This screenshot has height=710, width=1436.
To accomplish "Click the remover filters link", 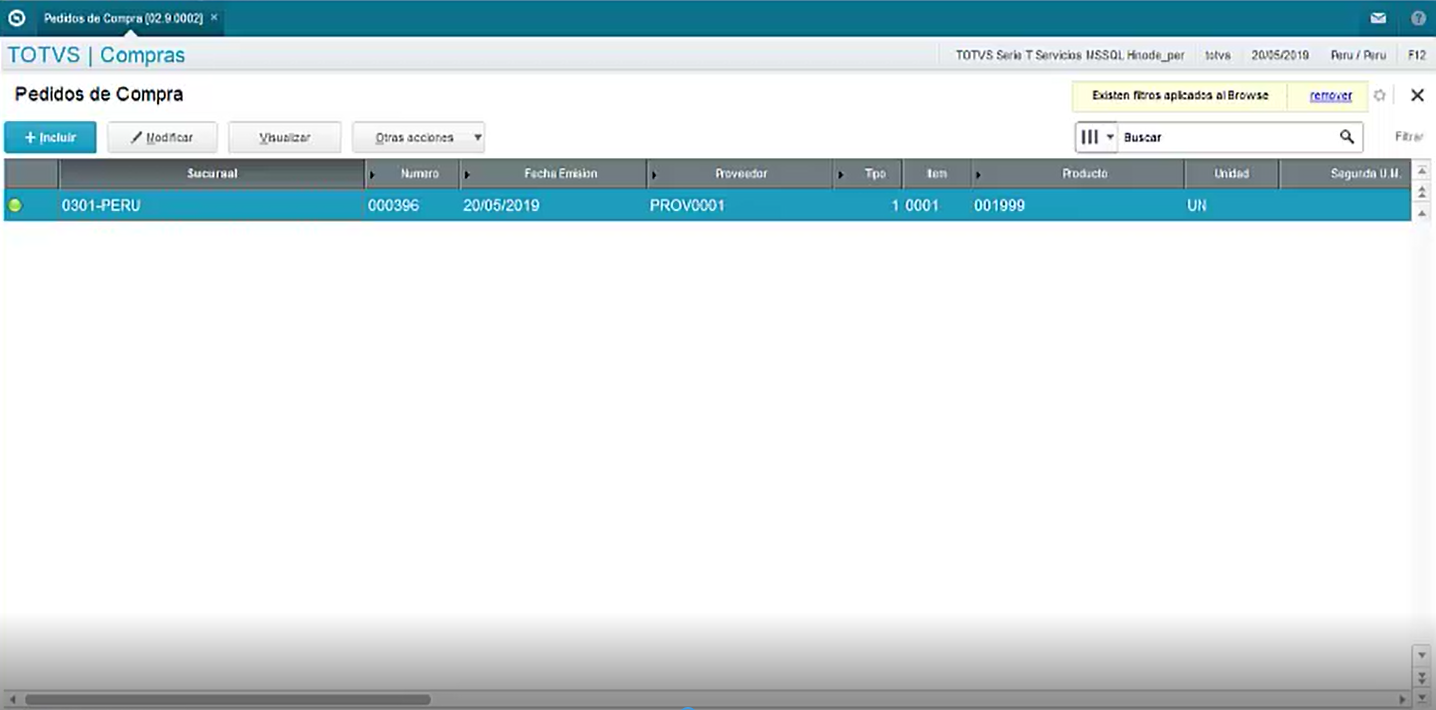I will 1331,96.
